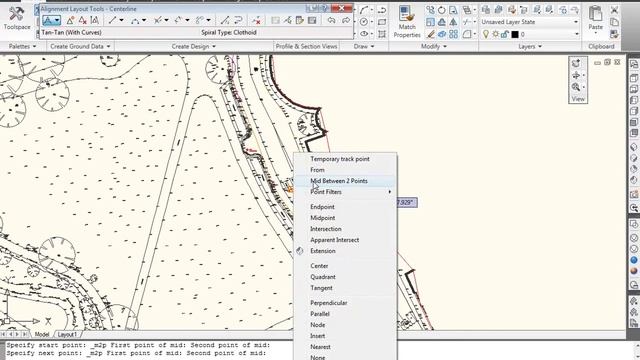
Task: Select Extension object snap
Action: 345,251
